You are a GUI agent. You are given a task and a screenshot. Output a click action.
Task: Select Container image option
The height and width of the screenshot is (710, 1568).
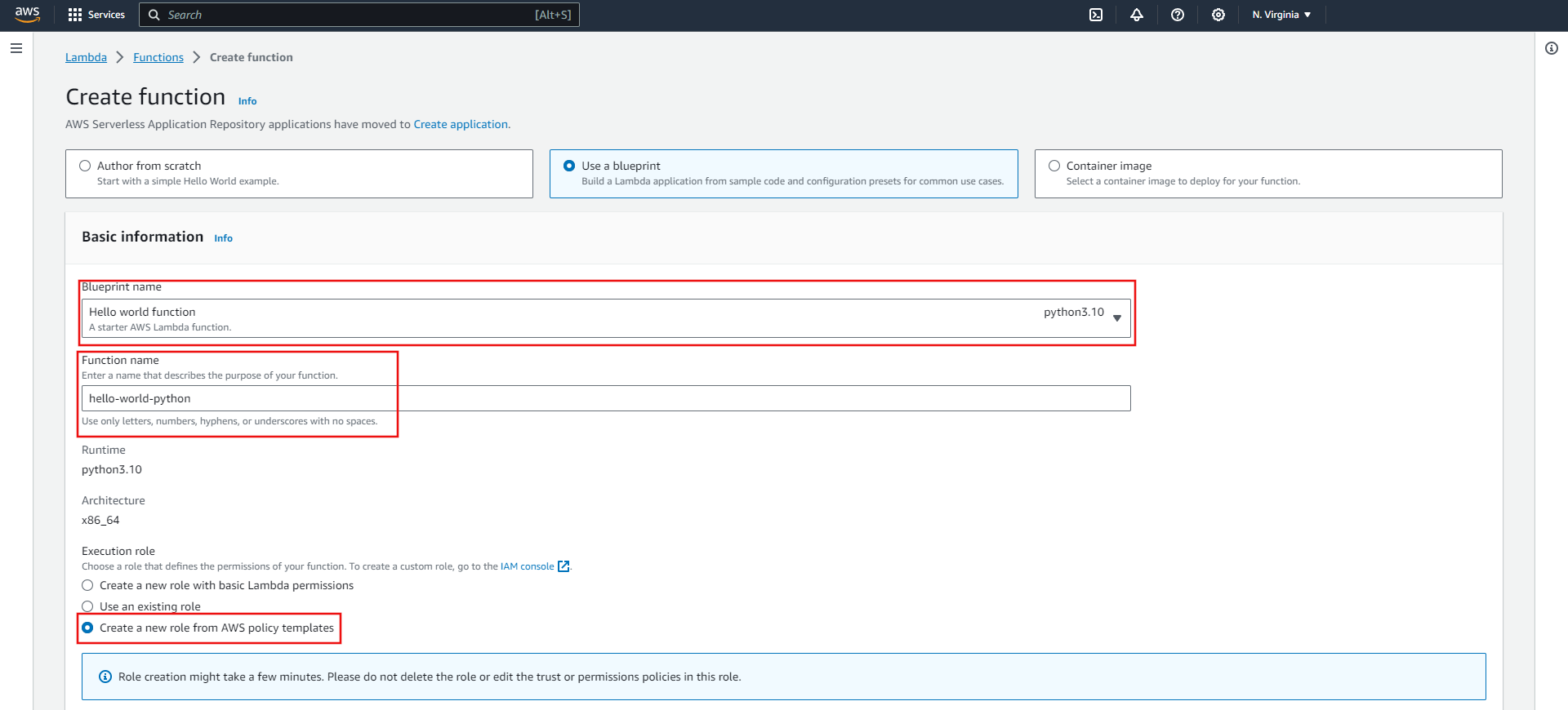1054,166
